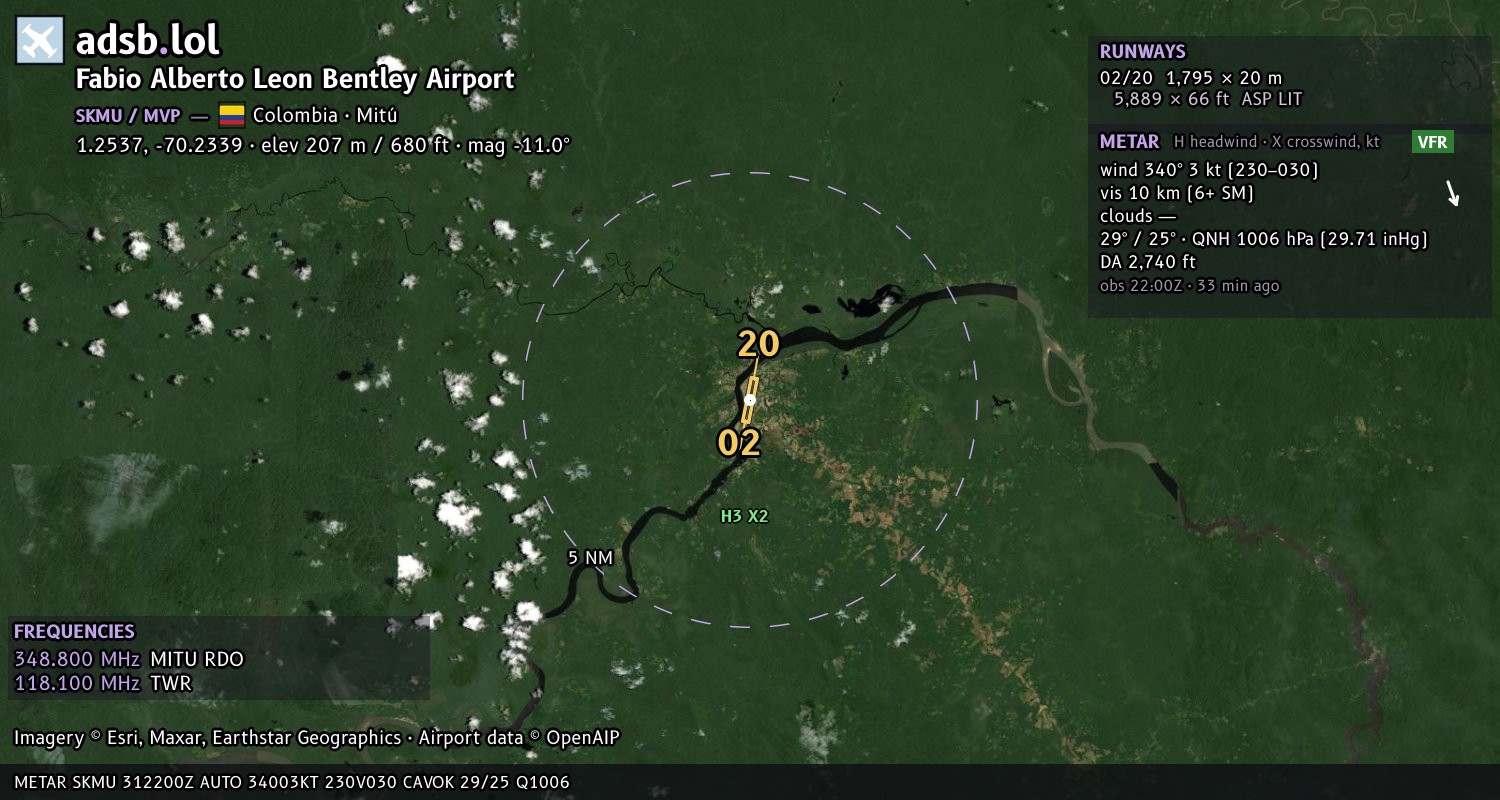Click the temperature and QNH 1006 hPa line

pyautogui.click(x=1264, y=239)
